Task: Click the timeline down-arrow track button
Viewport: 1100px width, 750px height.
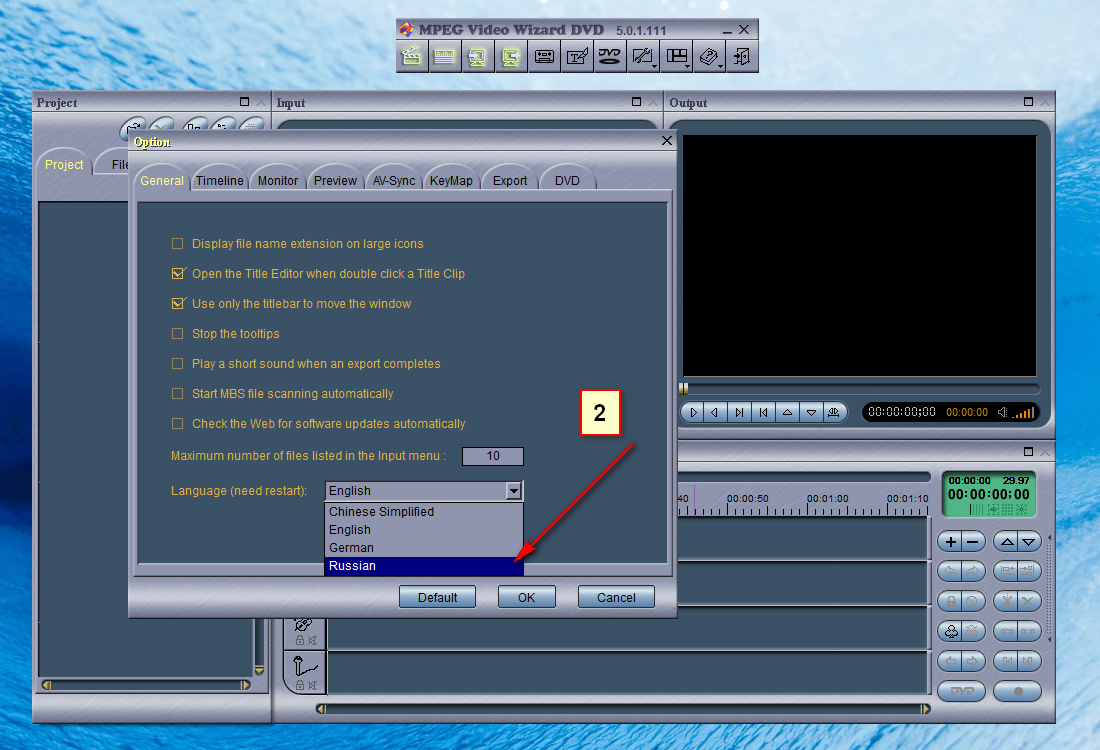Action: coord(1028,542)
